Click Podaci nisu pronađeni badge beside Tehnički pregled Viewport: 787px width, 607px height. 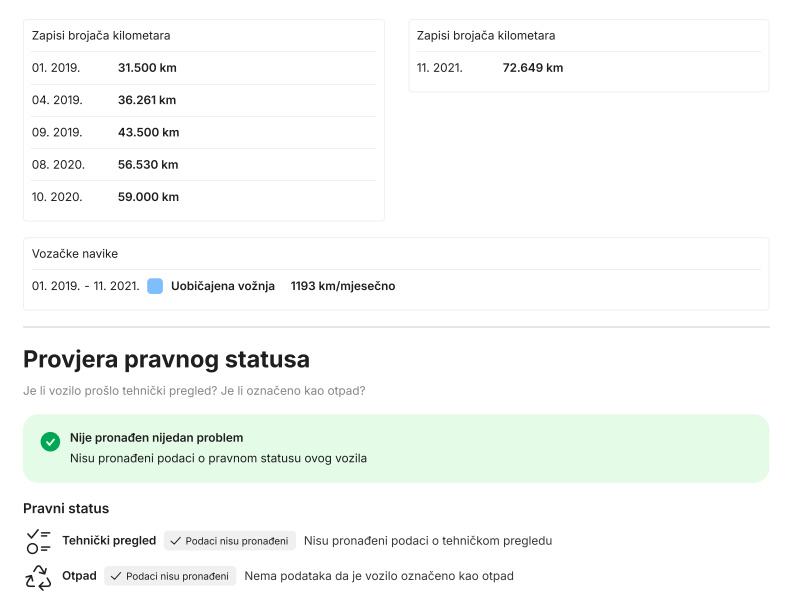click(230, 541)
